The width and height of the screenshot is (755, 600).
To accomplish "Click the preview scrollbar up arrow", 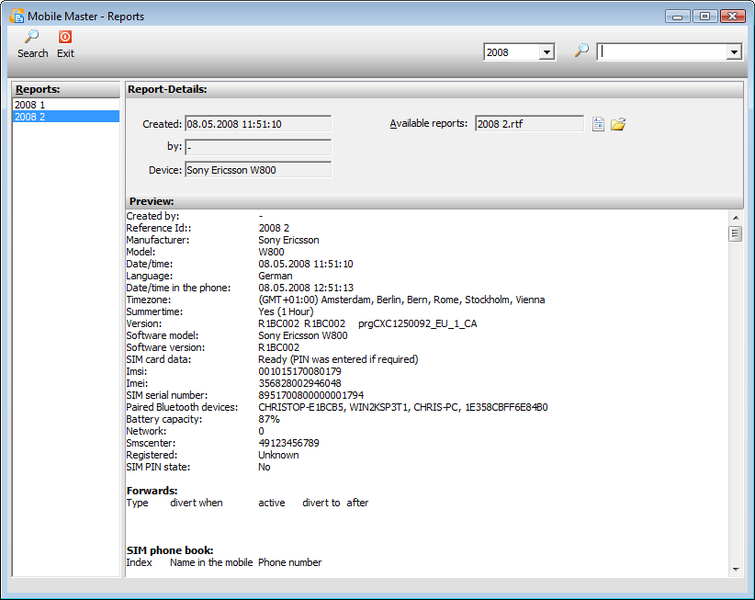I will pos(735,217).
